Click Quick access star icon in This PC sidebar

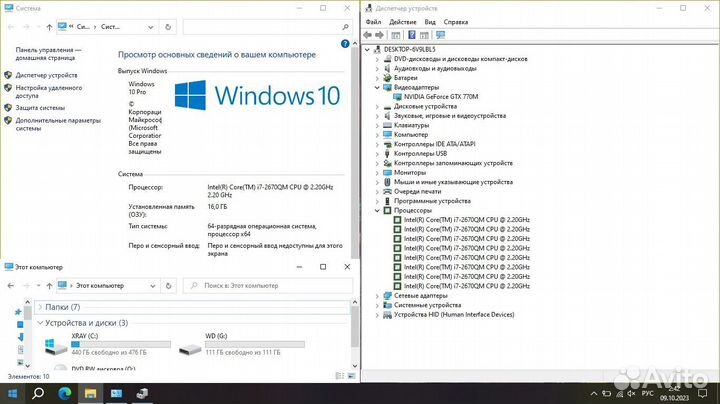(18, 312)
